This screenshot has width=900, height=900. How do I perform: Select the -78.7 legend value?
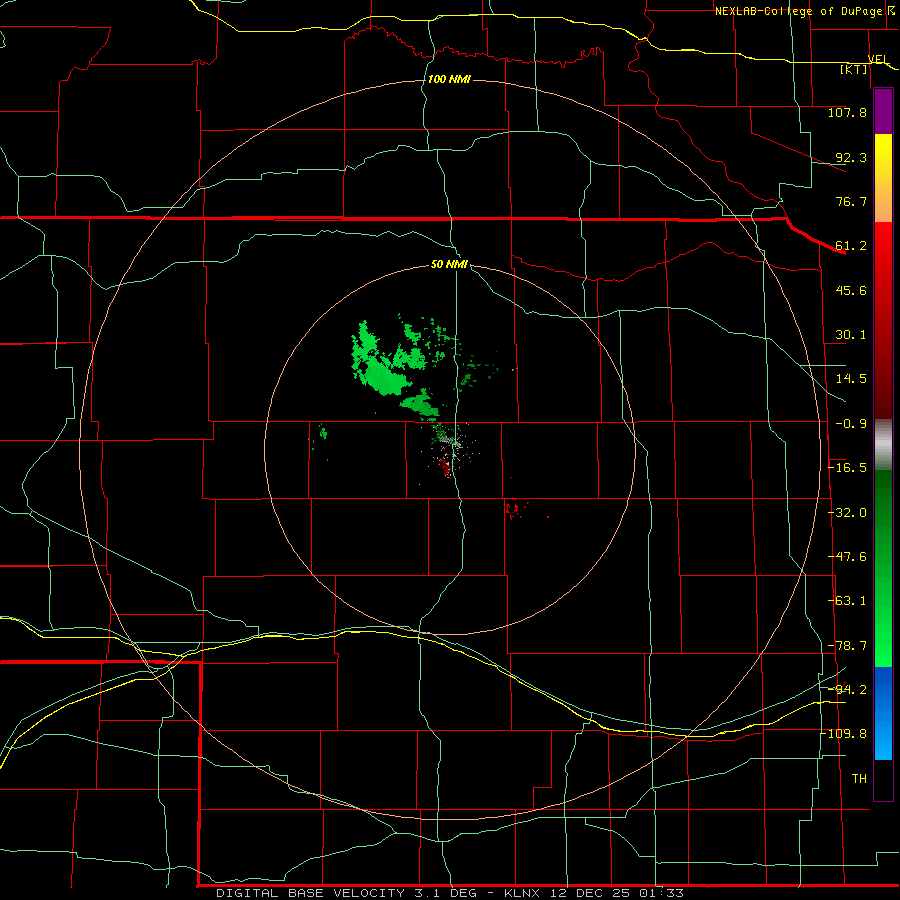847,646
